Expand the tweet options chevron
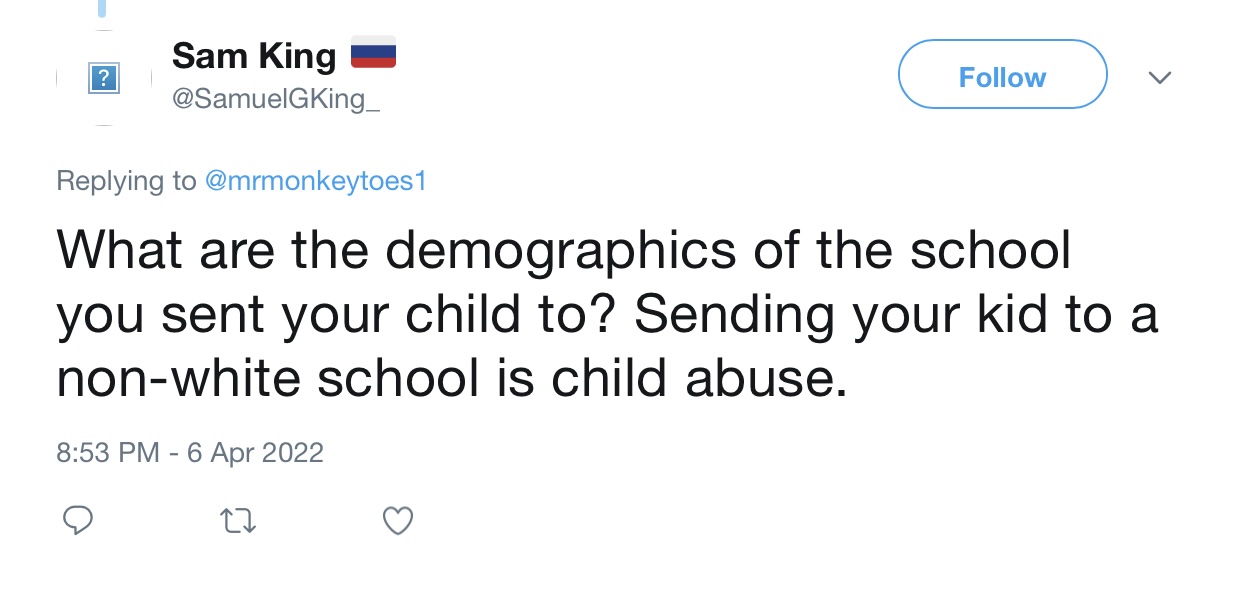The image size is (1256, 590). [1159, 77]
